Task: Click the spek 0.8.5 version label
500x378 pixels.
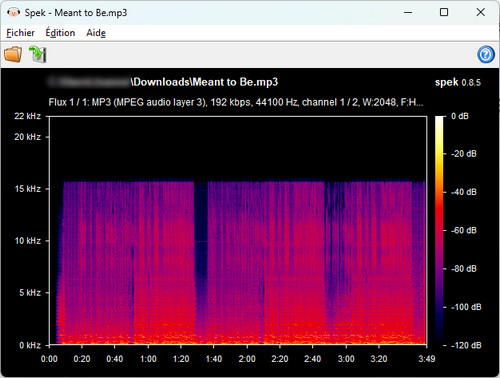Action: (x=458, y=82)
